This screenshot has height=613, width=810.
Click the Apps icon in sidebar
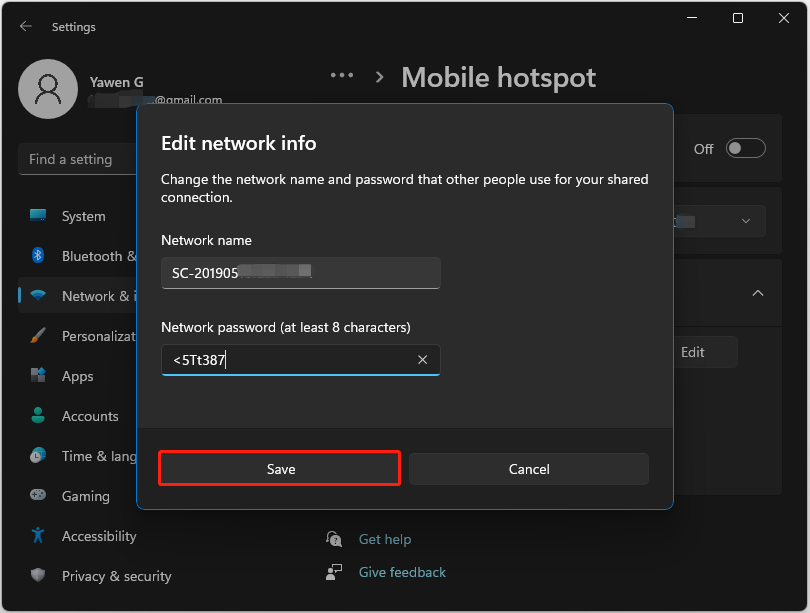[38, 375]
